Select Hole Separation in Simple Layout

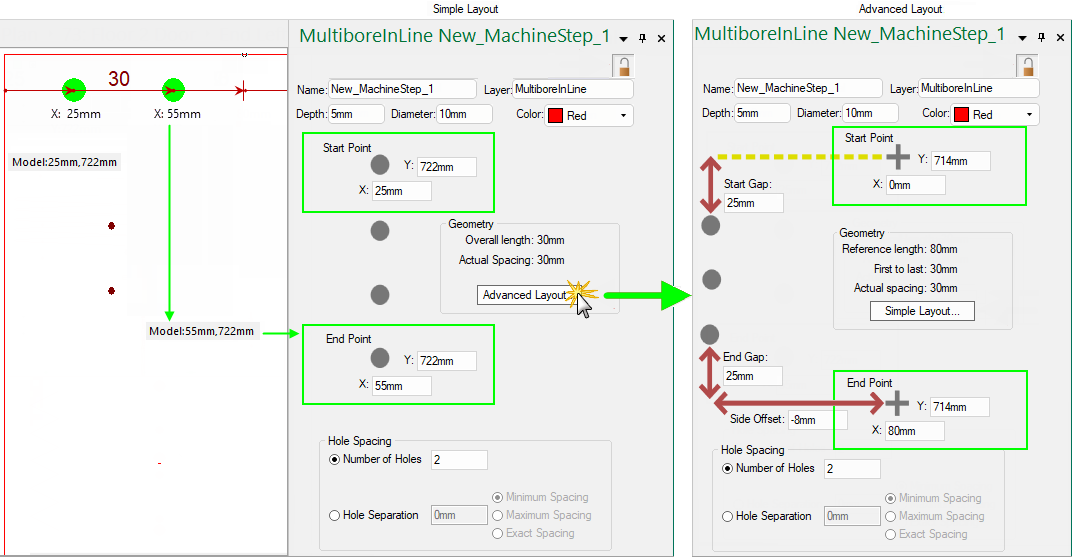point(335,516)
